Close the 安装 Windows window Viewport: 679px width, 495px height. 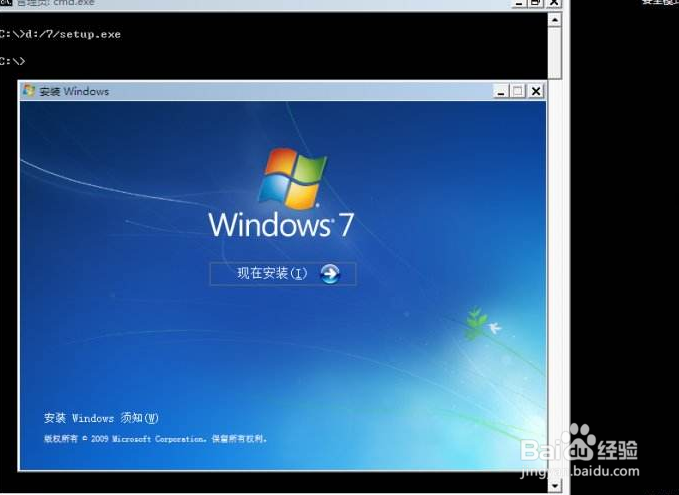(x=536, y=91)
